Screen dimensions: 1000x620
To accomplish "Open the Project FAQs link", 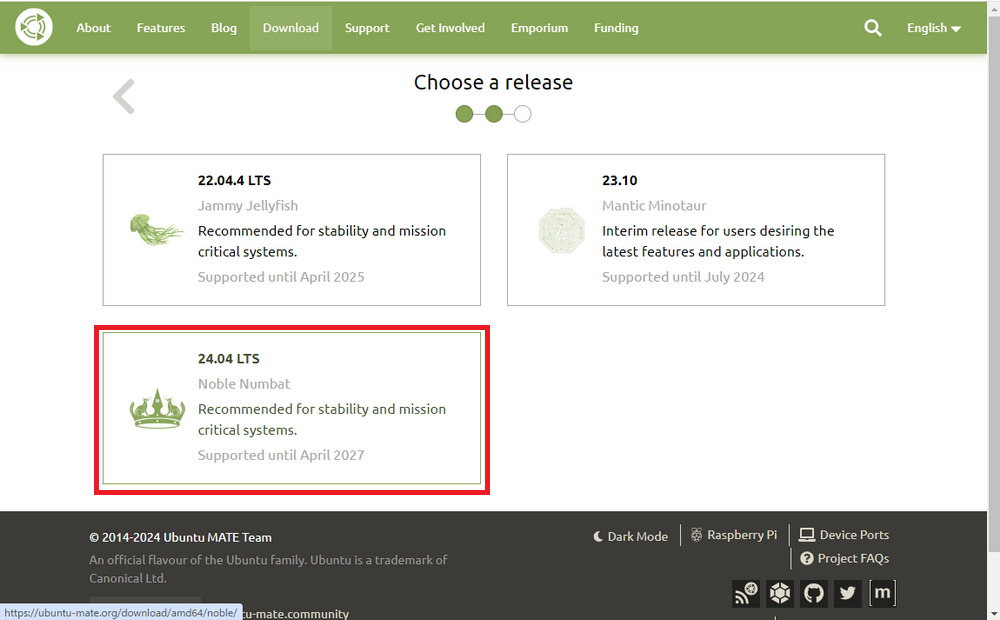I will (845, 558).
